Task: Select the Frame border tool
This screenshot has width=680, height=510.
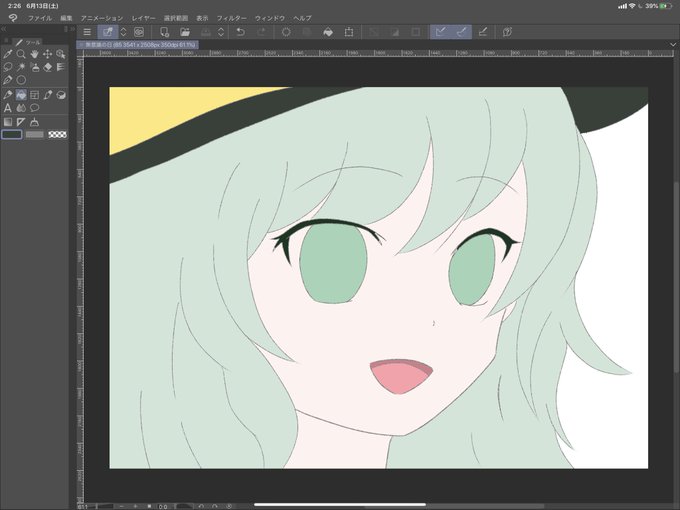Action: point(34,95)
